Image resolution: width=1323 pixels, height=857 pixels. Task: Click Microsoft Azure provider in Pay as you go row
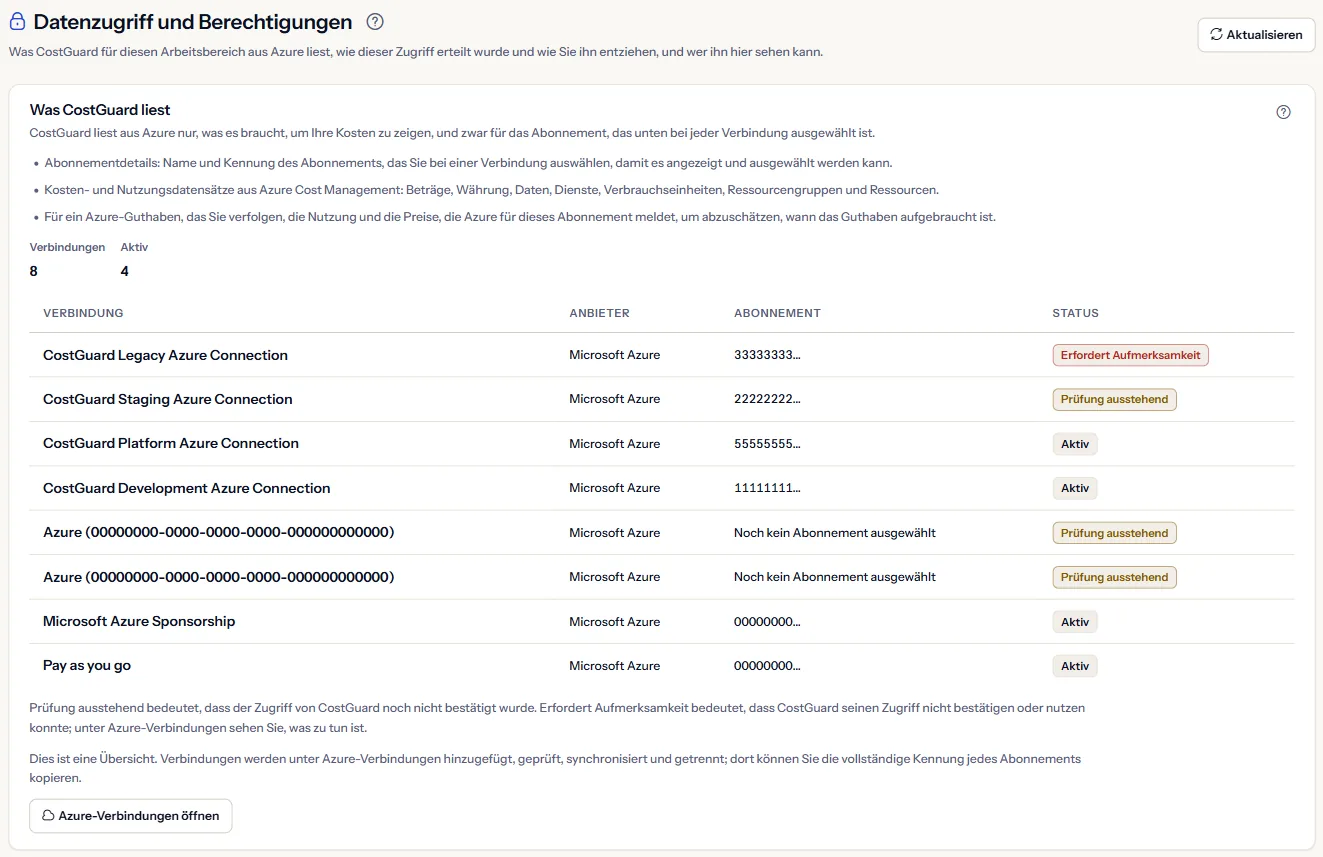click(615, 666)
